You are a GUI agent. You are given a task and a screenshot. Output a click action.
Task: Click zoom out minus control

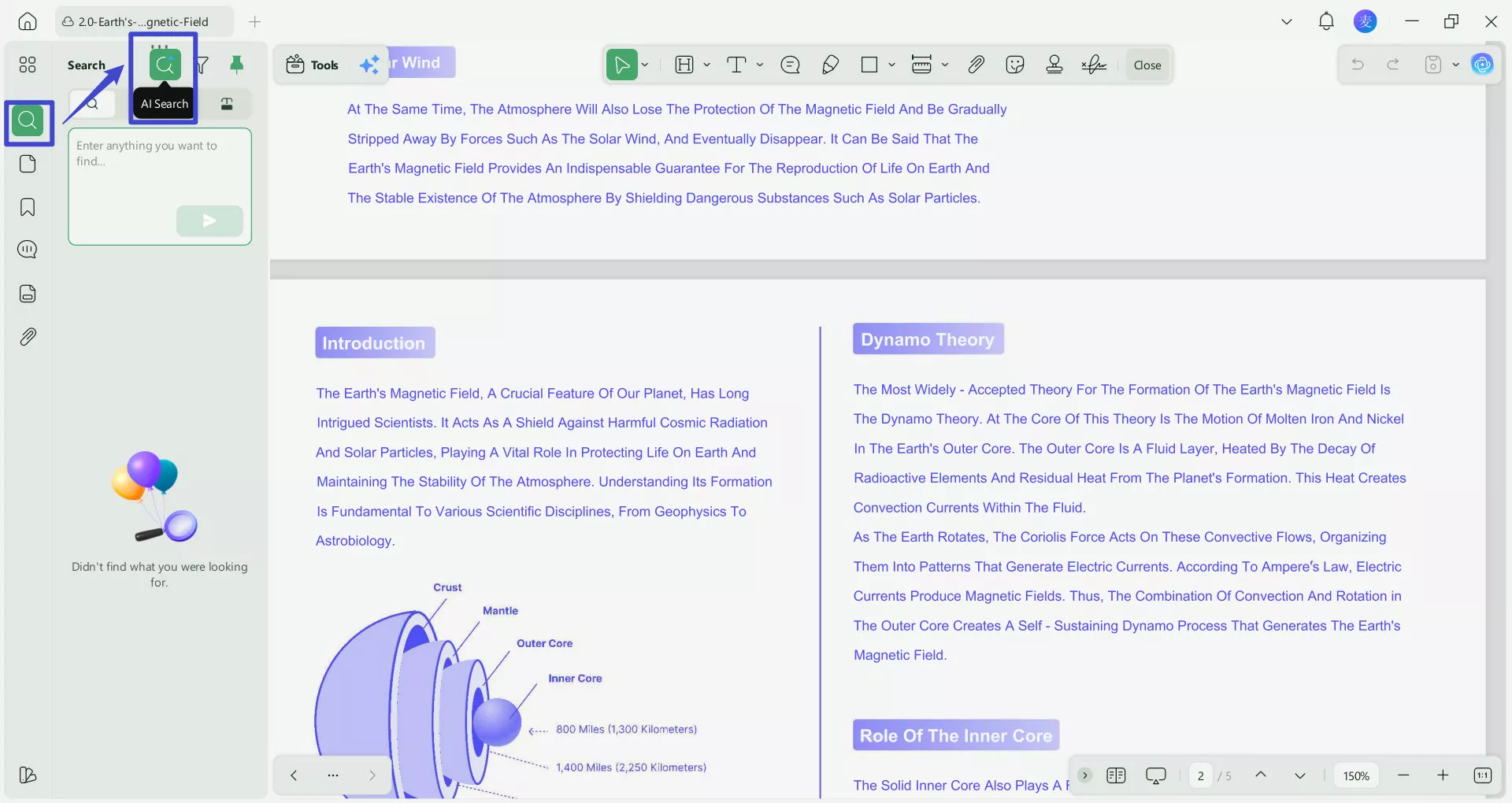(1403, 775)
